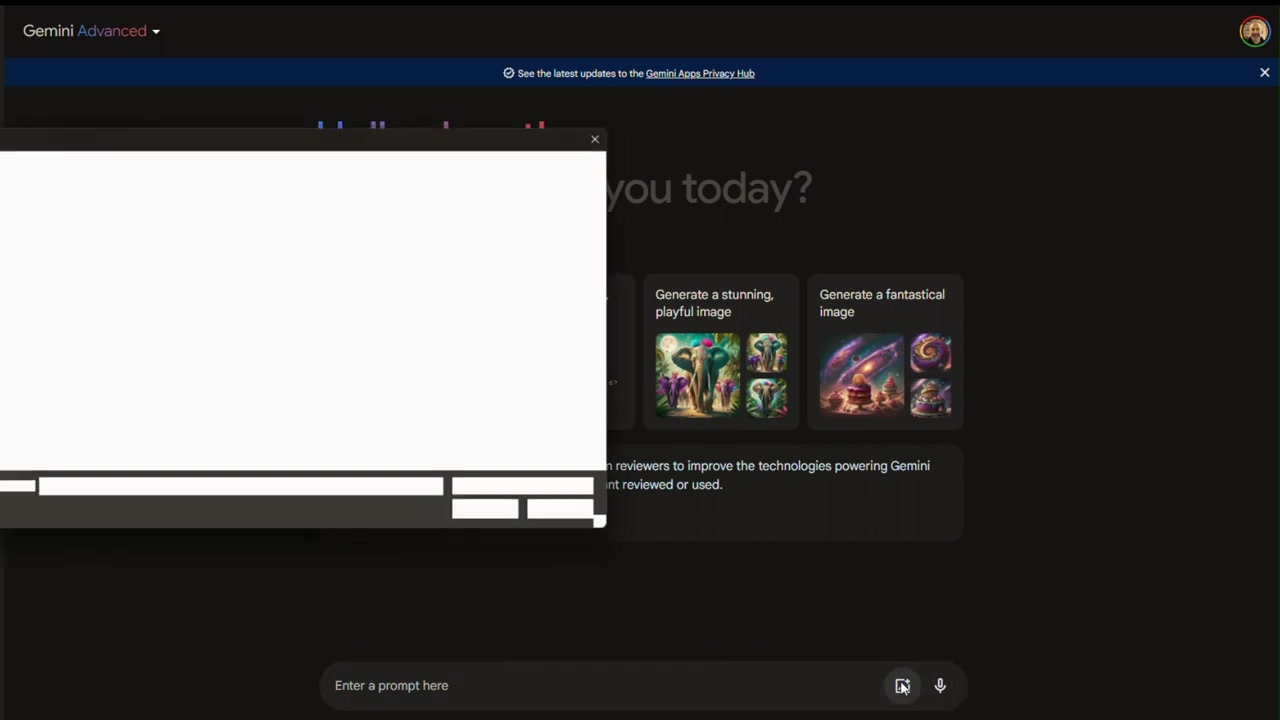Open the Gemini Apps Privacy Hub link

[x=700, y=73]
